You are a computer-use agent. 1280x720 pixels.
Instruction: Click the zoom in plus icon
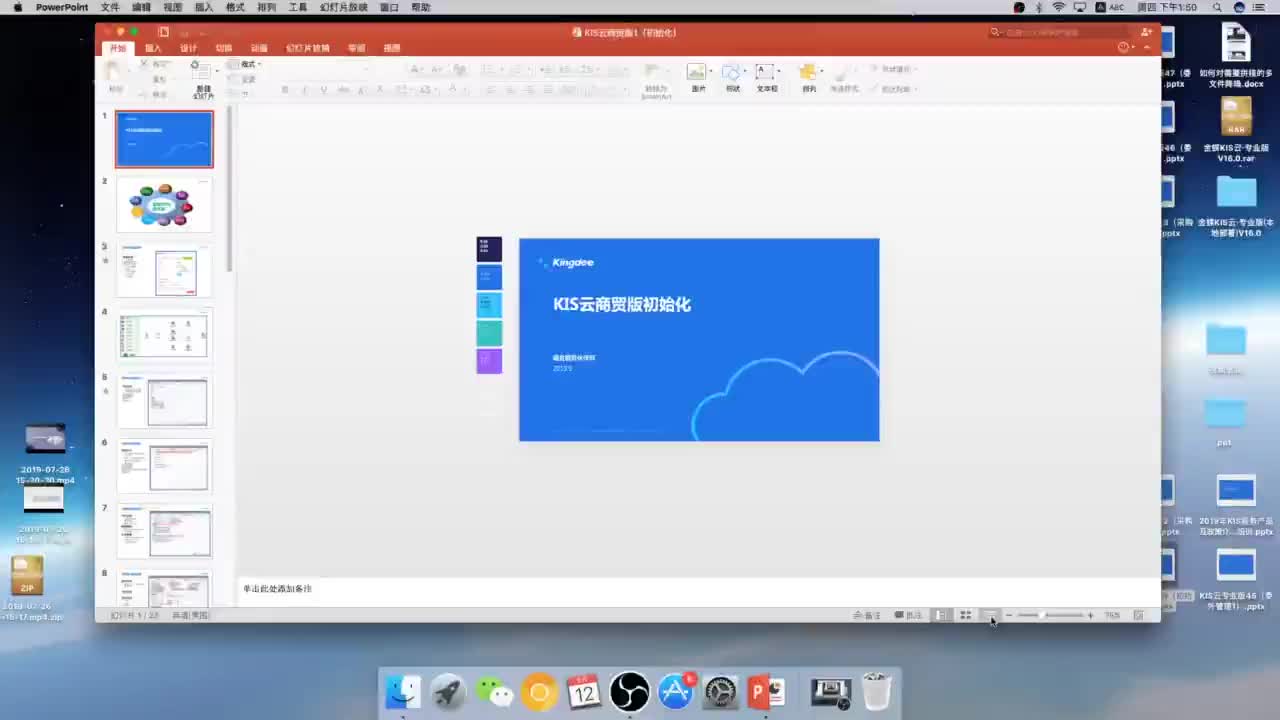pyautogui.click(x=1090, y=615)
